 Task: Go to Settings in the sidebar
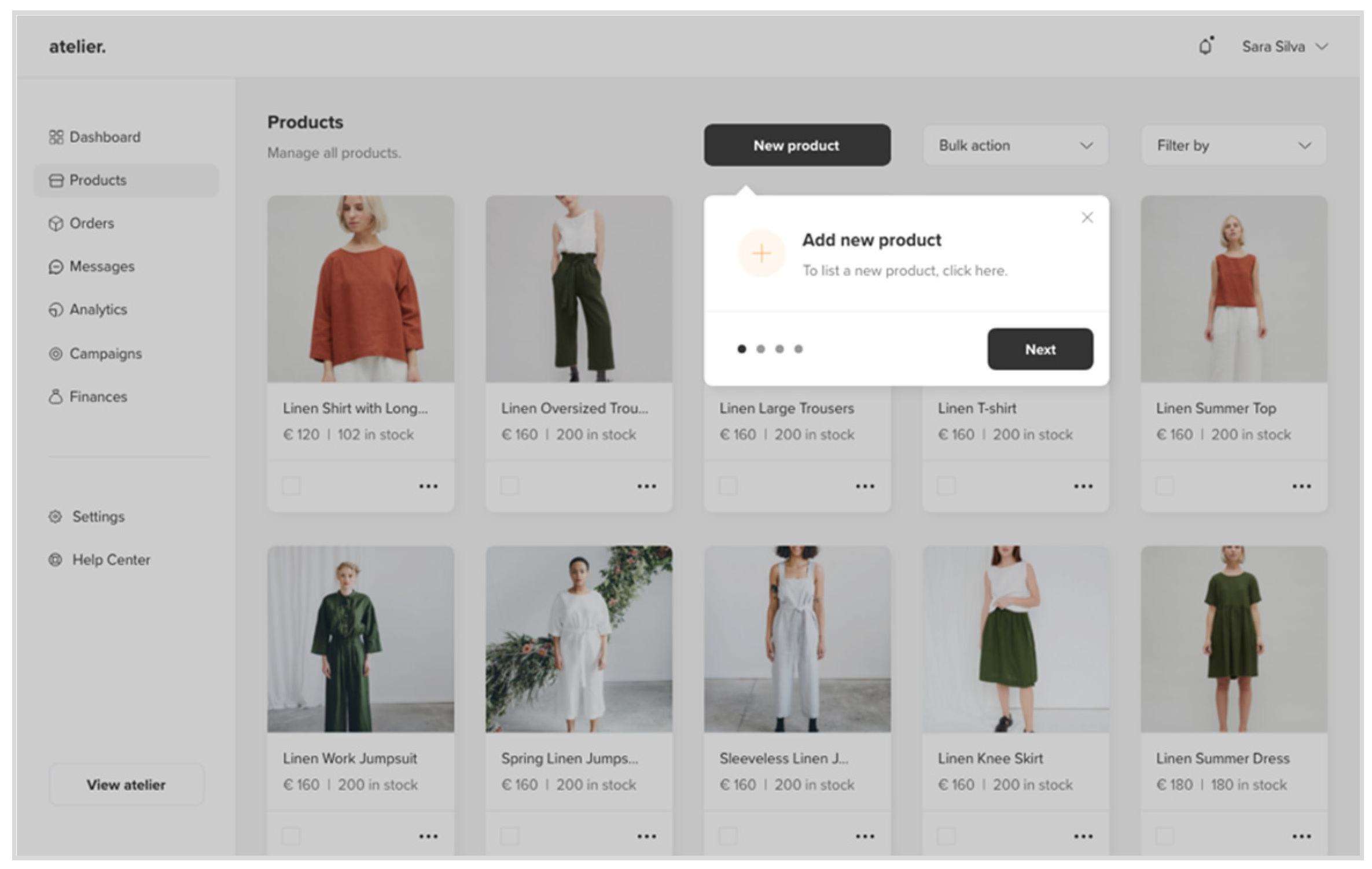(98, 517)
